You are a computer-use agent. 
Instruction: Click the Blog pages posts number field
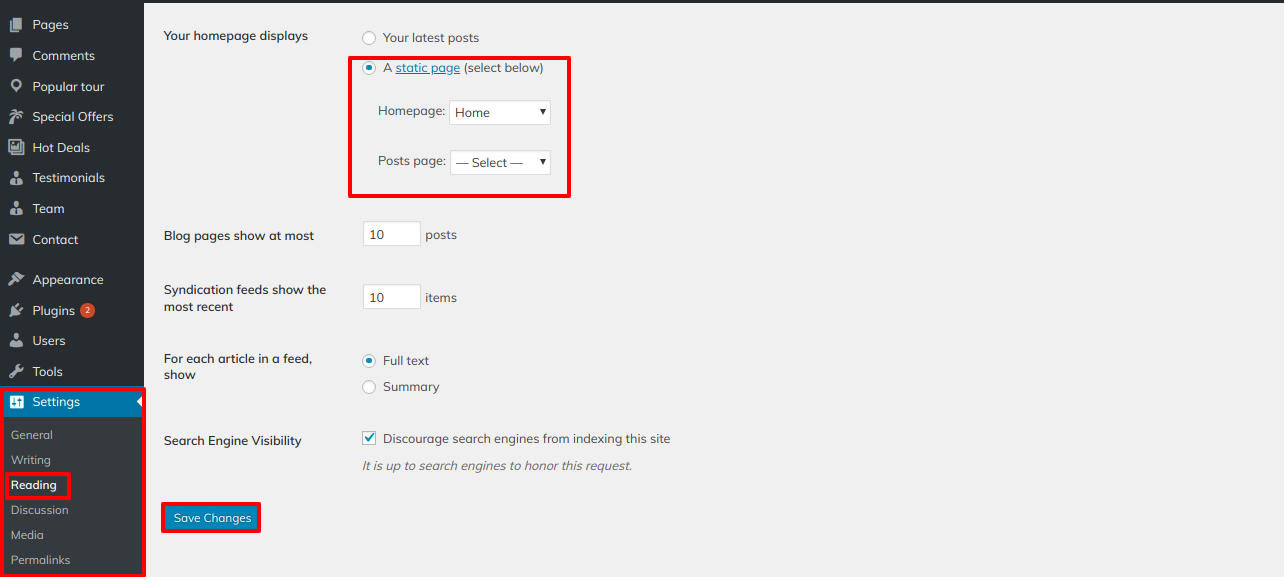391,233
